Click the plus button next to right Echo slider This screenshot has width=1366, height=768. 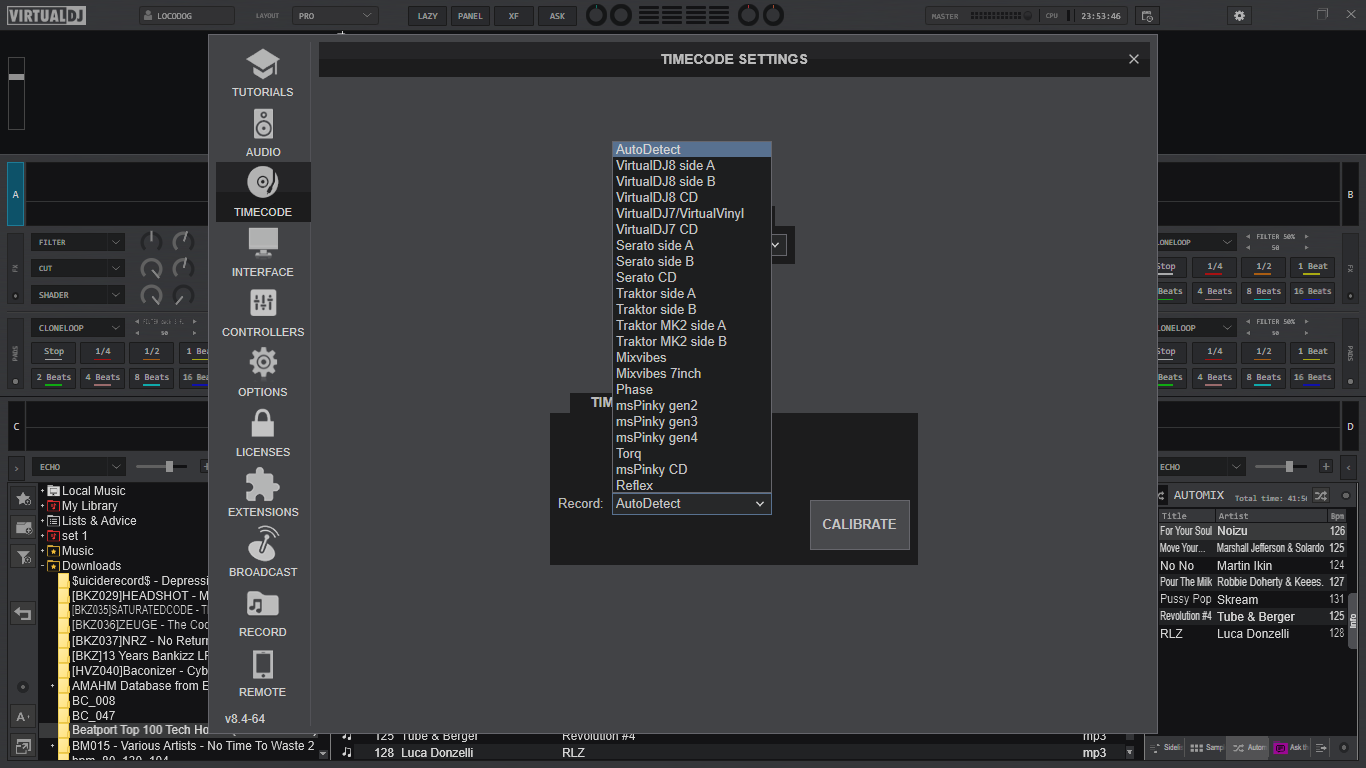(1326, 467)
